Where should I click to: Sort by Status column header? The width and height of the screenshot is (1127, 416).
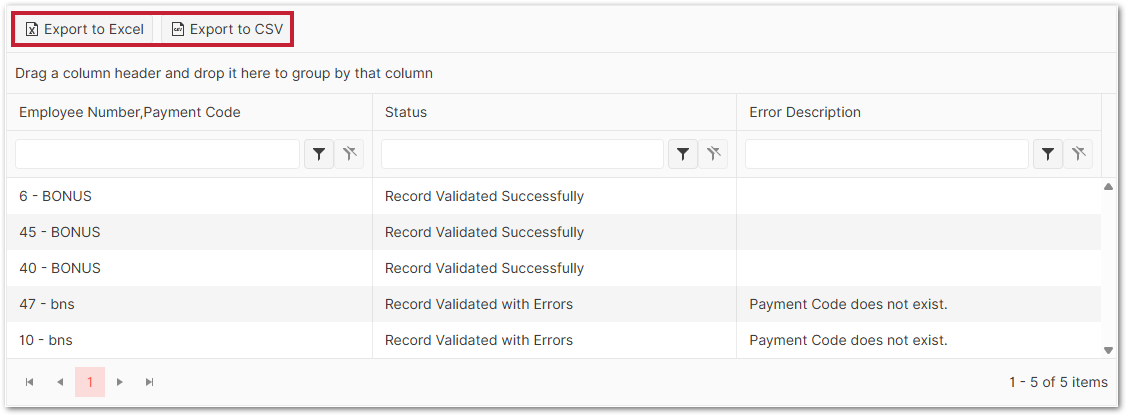pos(406,112)
